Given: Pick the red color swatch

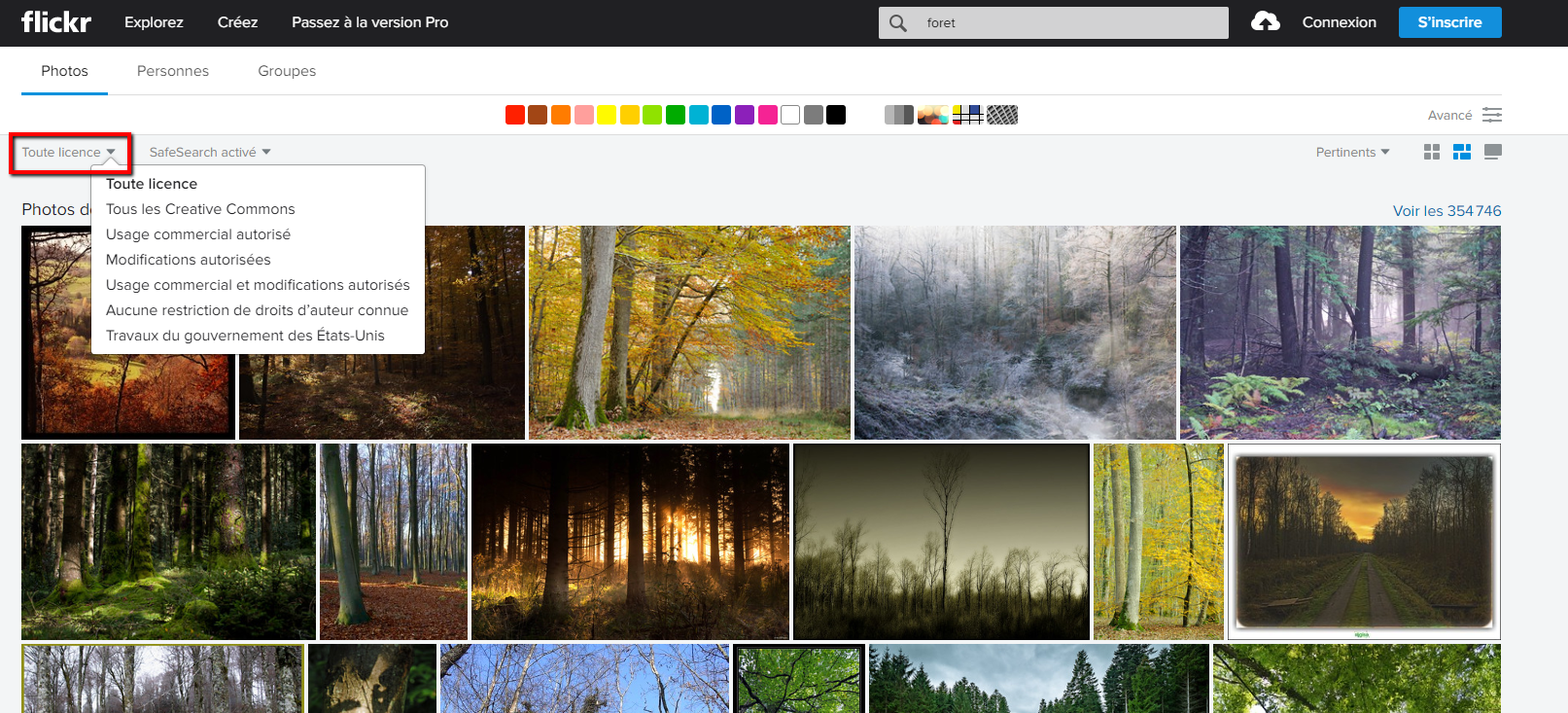Looking at the screenshot, I should tap(515, 115).
